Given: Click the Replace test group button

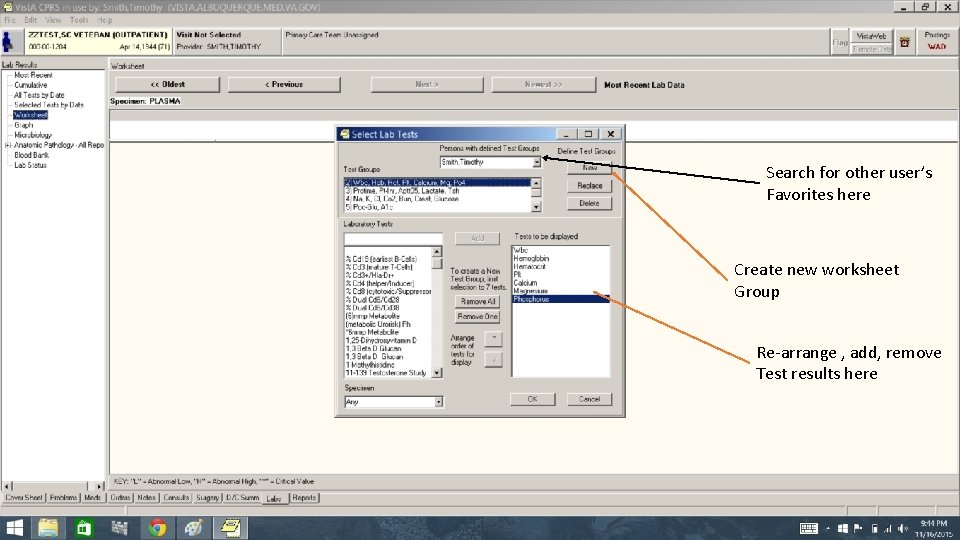Looking at the screenshot, I should 589,186.
